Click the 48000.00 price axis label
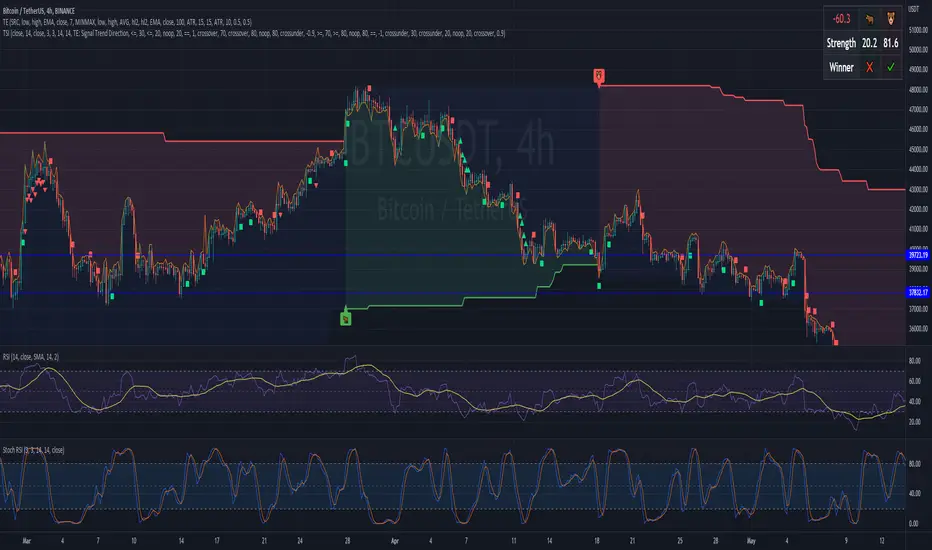This screenshot has height=550, width=932. click(918, 90)
